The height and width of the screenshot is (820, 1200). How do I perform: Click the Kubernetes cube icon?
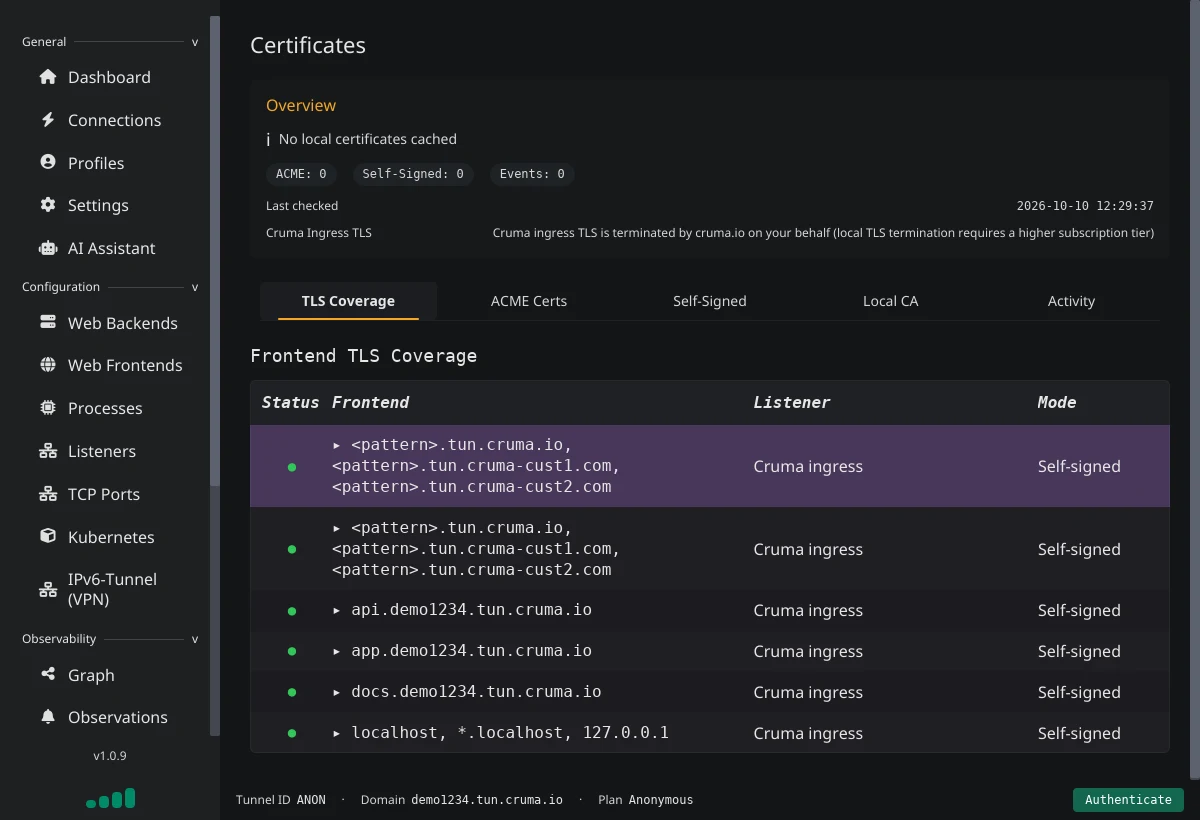click(48, 537)
